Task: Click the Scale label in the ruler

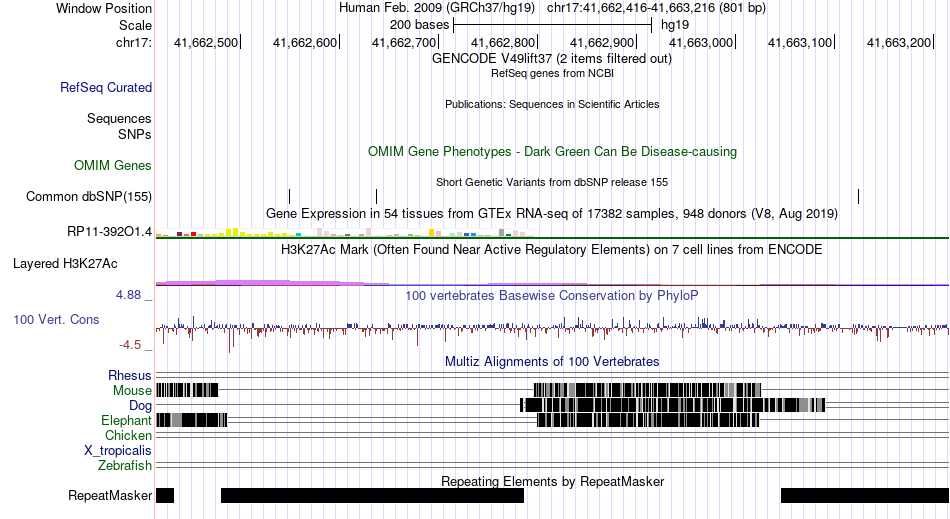Action: pos(135,25)
